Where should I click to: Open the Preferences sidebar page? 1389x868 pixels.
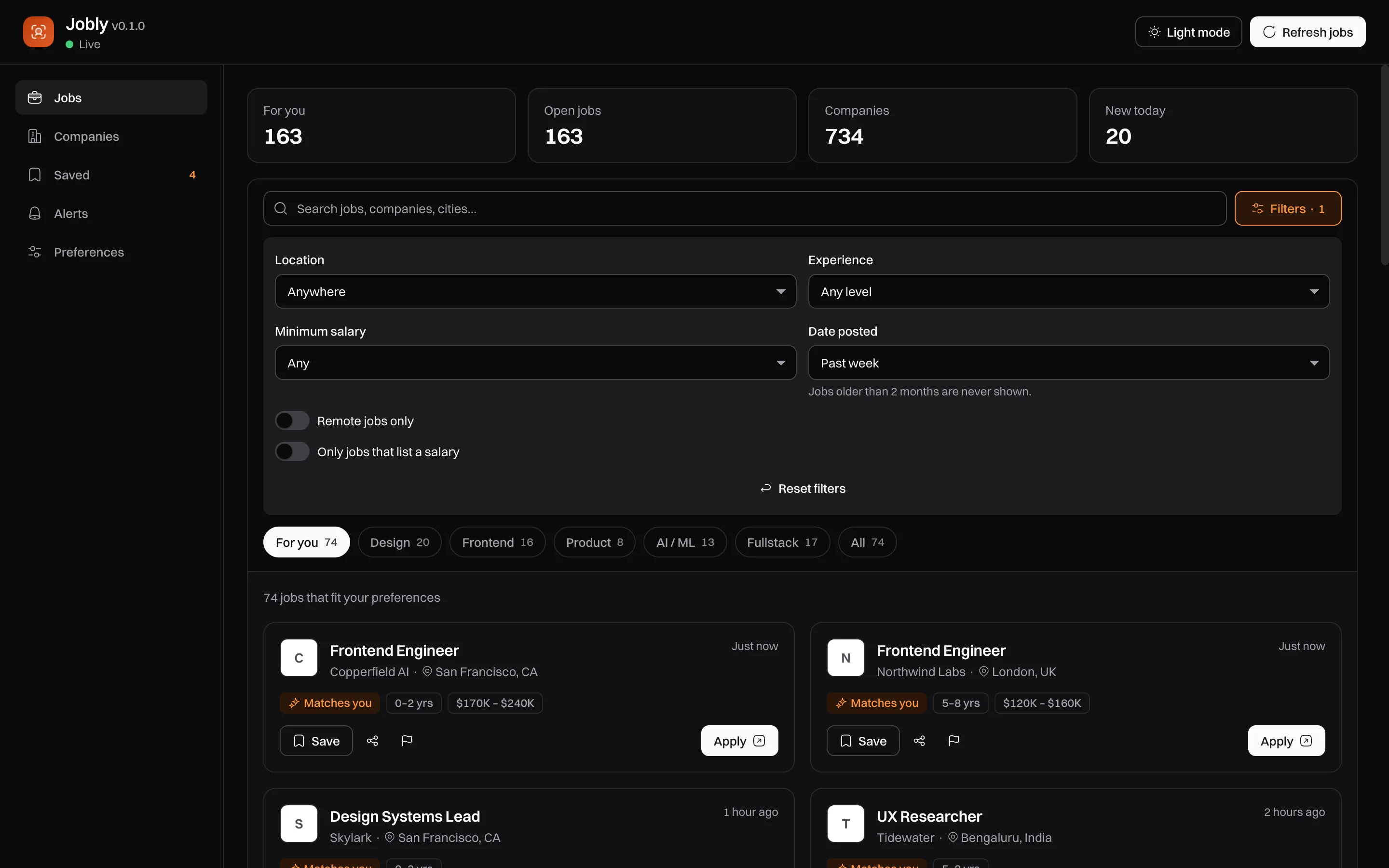coord(111,251)
